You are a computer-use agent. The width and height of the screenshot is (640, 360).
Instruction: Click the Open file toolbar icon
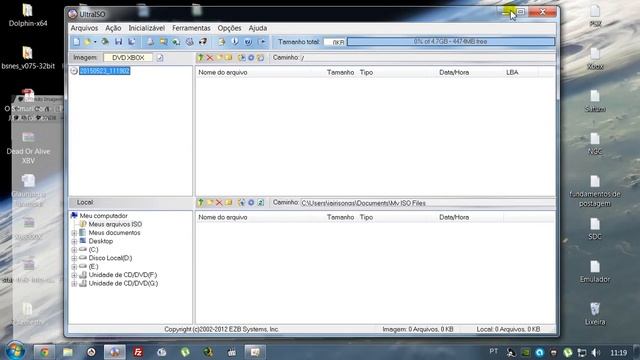coord(87,42)
